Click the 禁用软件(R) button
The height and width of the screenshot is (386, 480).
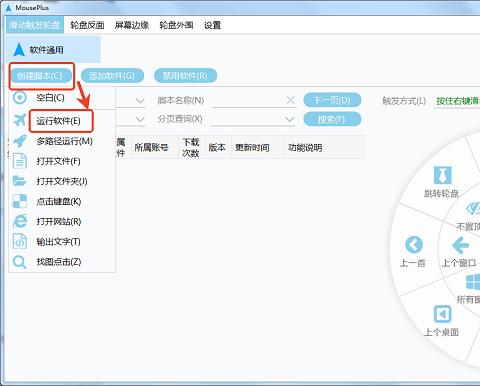[x=185, y=76]
